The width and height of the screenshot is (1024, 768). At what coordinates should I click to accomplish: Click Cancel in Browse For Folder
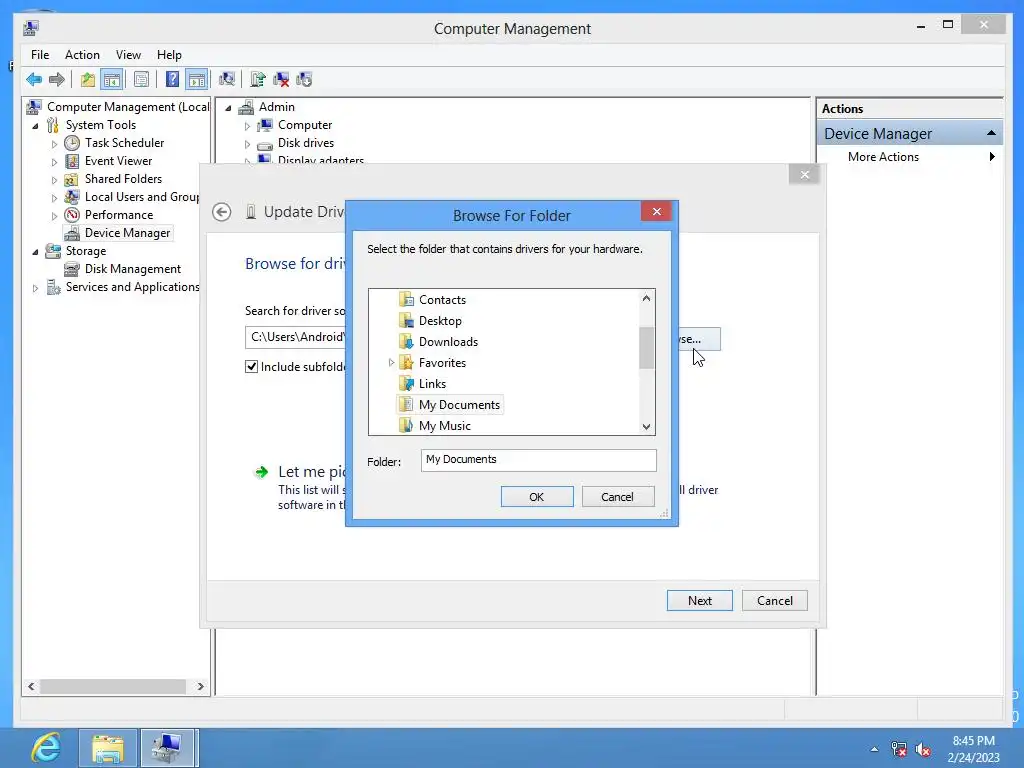(617, 497)
